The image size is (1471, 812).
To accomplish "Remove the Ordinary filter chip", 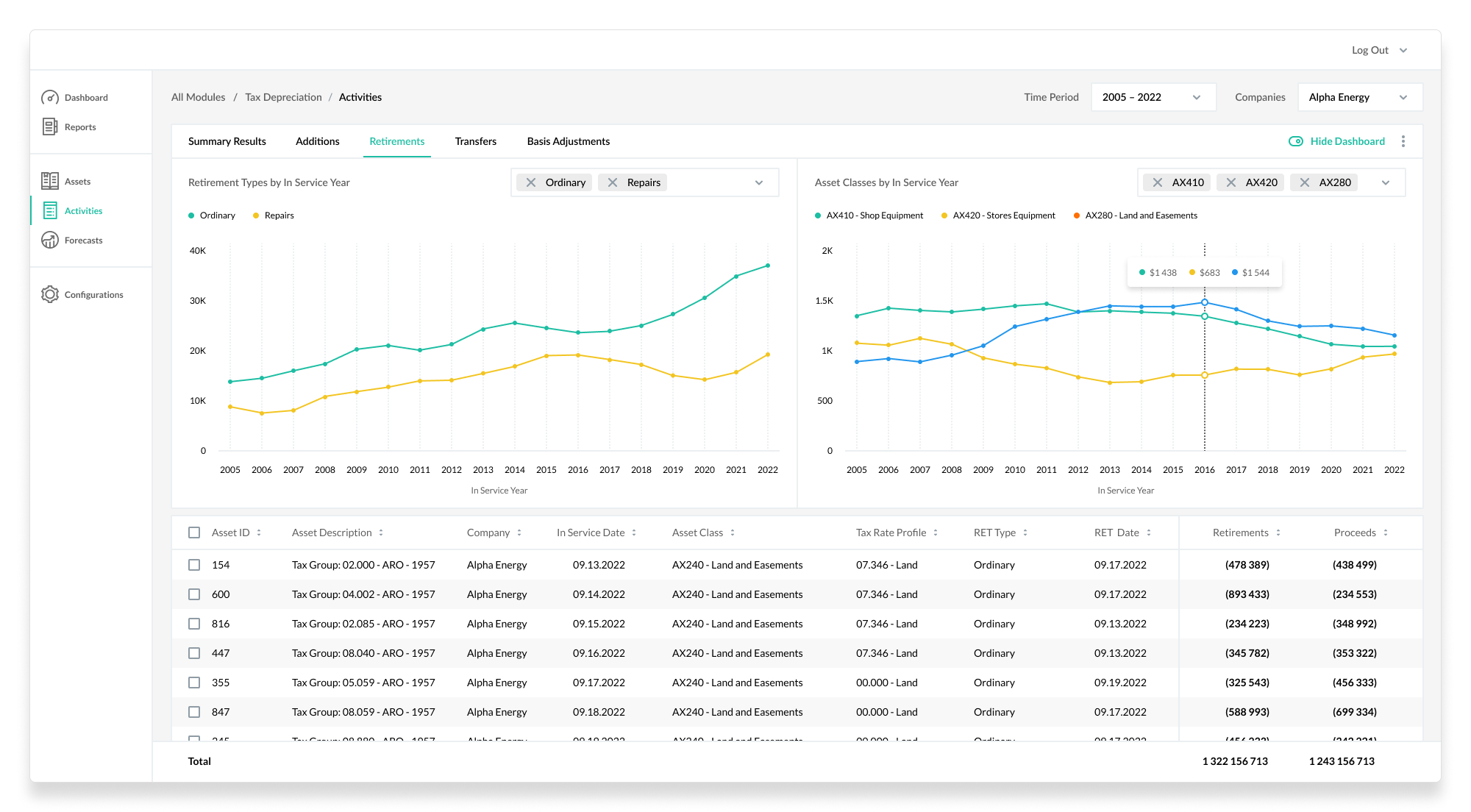I will 531,182.
